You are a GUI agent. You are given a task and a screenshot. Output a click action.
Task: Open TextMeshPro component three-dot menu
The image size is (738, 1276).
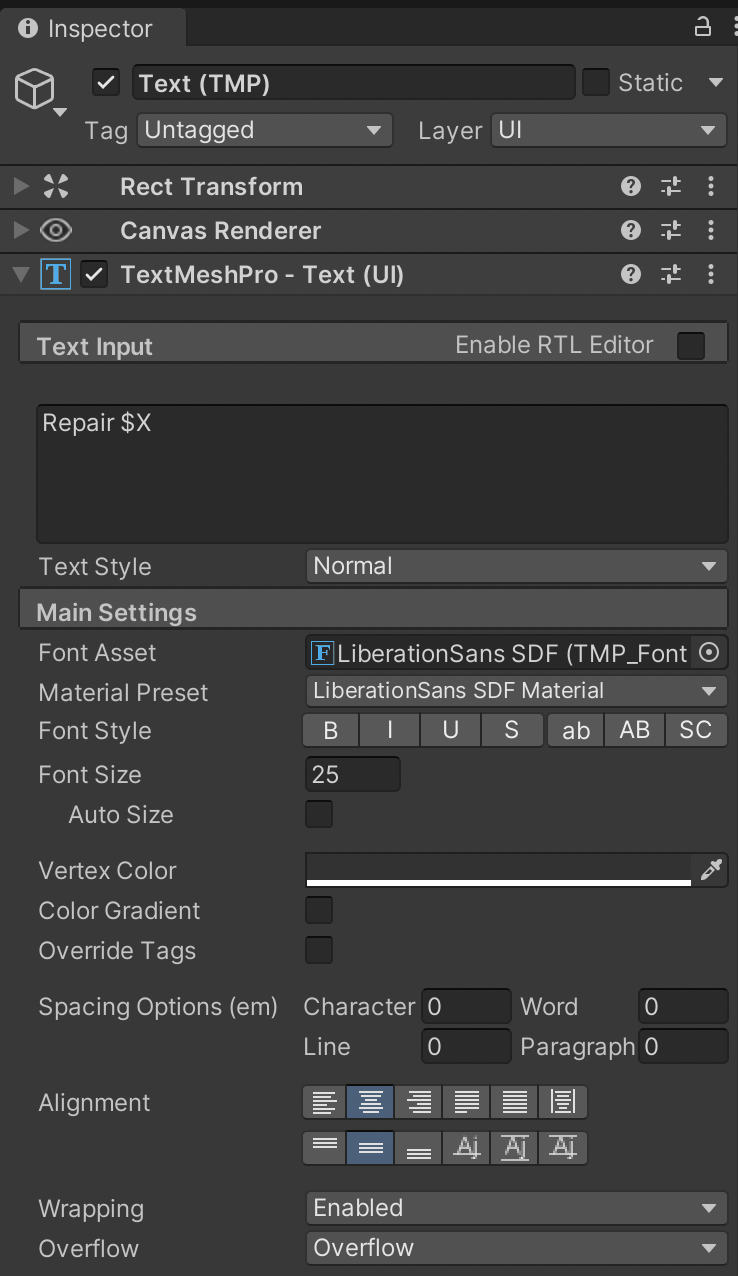(x=711, y=274)
